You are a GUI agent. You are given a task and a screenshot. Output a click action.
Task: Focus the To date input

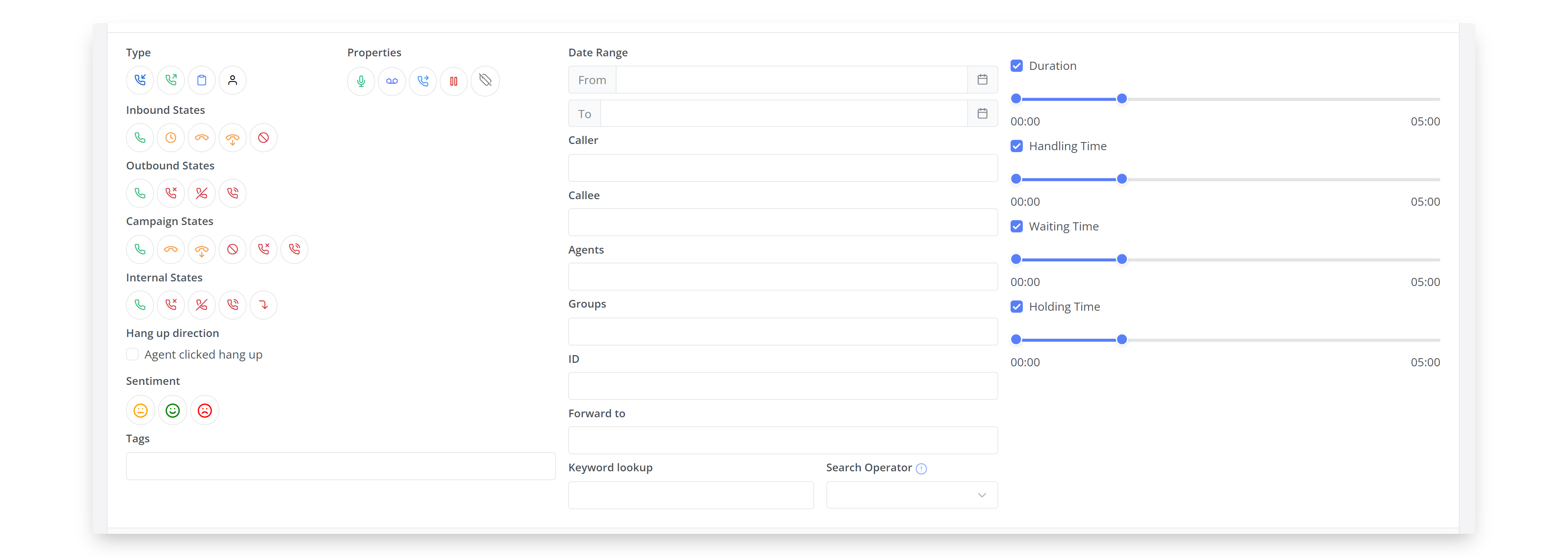784,114
